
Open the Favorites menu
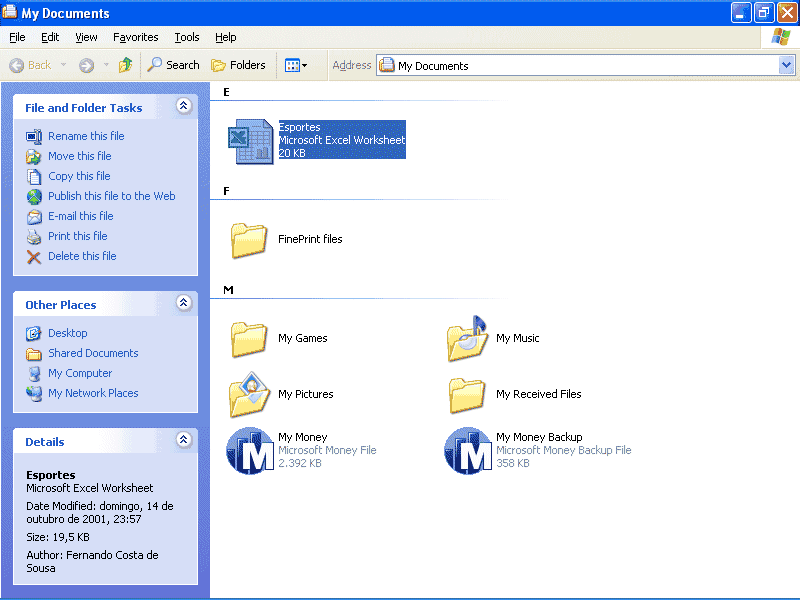tap(135, 37)
